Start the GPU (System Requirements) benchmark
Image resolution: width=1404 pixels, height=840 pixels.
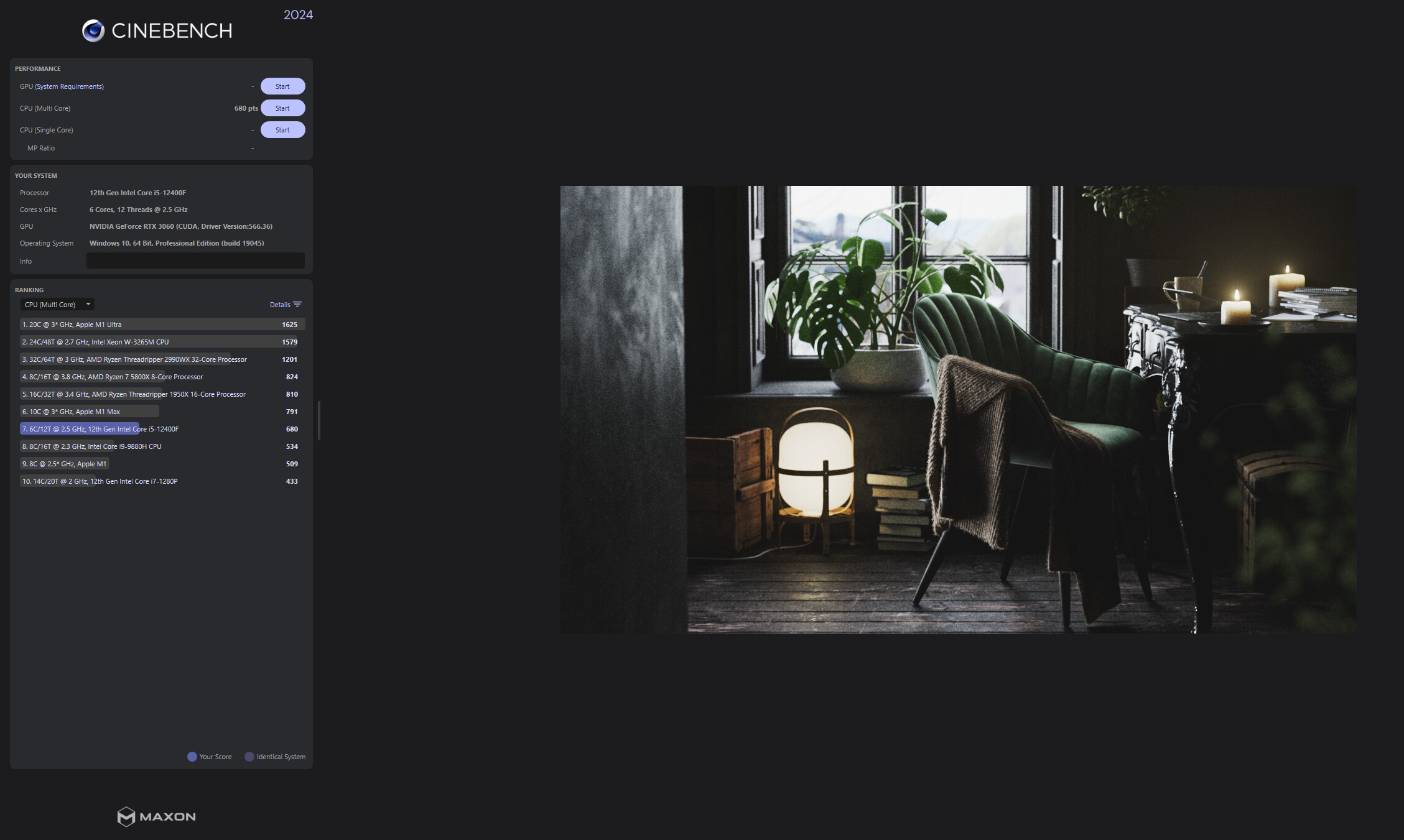282,86
